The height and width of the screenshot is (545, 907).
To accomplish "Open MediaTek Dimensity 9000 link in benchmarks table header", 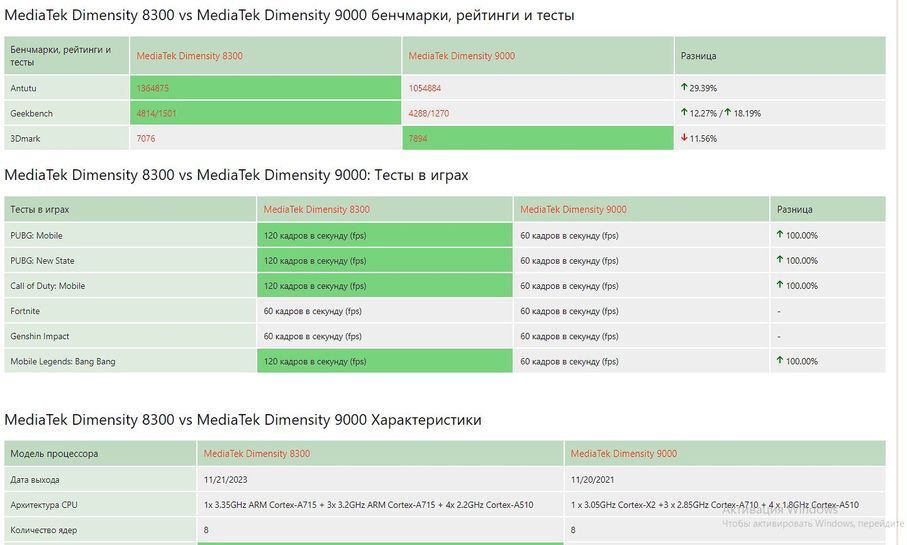I will (462, 56).
